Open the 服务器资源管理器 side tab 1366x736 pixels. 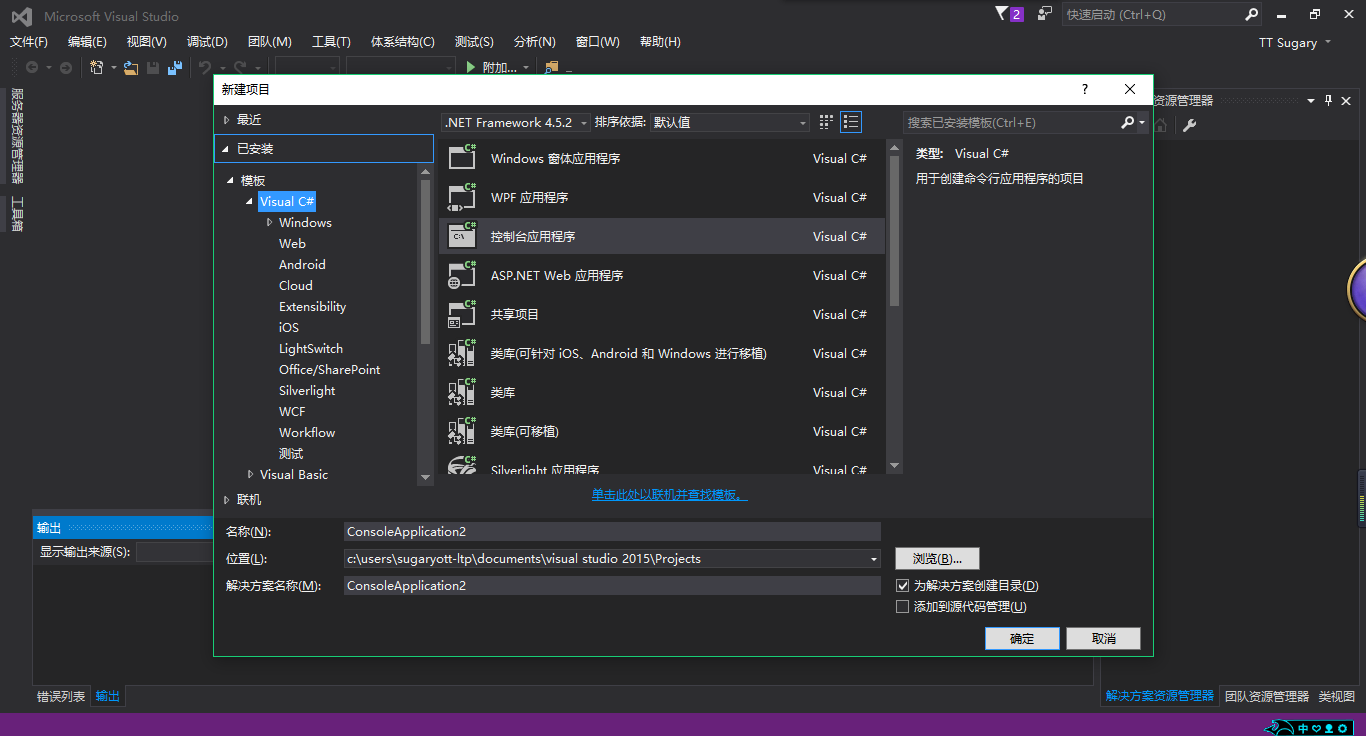pyautogui.click(x=16, y=135)
